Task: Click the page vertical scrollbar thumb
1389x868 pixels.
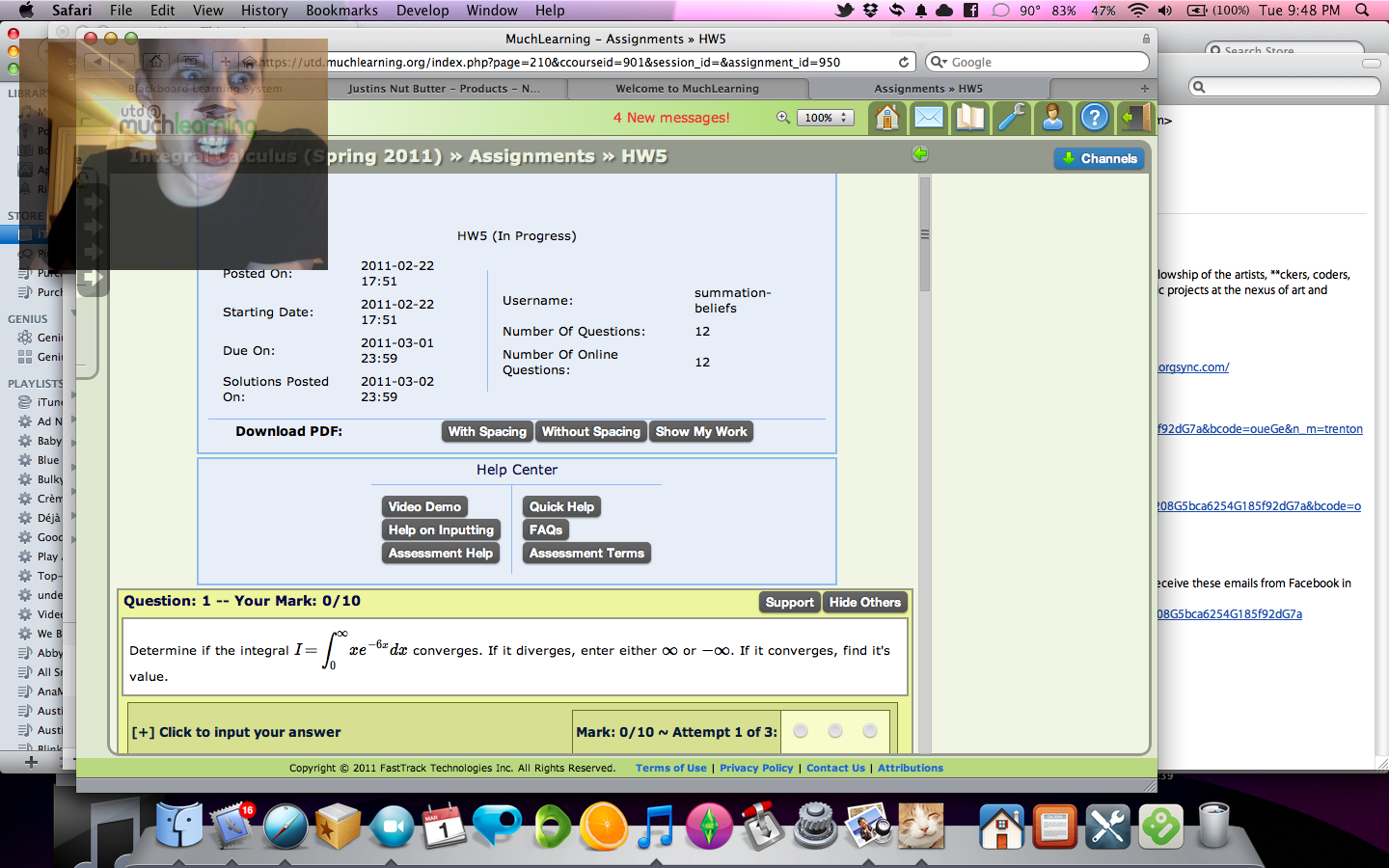Action: pos(925,234)
